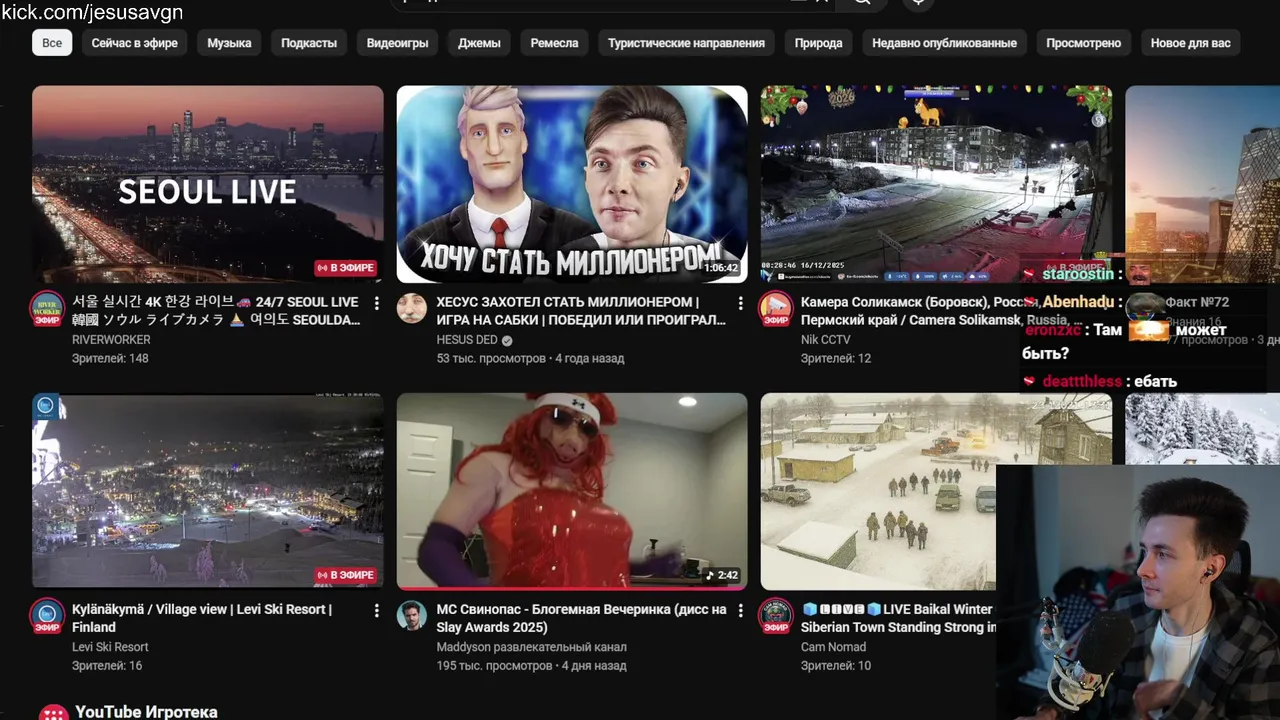Open the Levi Ski Resort channel avatar
This screenshot has width=1280, height=720.
[x=47, y=616]
